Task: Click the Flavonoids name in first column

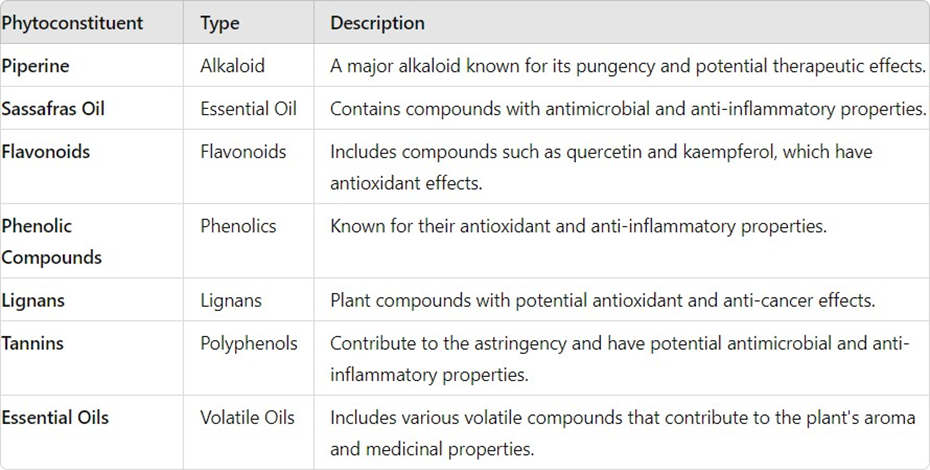Action: click(x=46, y=152)
